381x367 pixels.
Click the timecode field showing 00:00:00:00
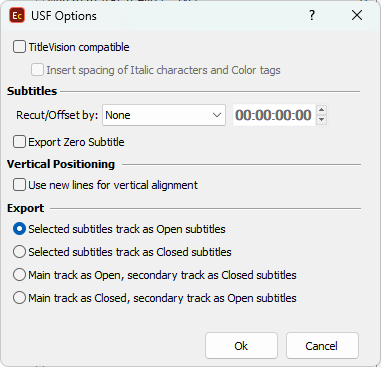point(274,115)
